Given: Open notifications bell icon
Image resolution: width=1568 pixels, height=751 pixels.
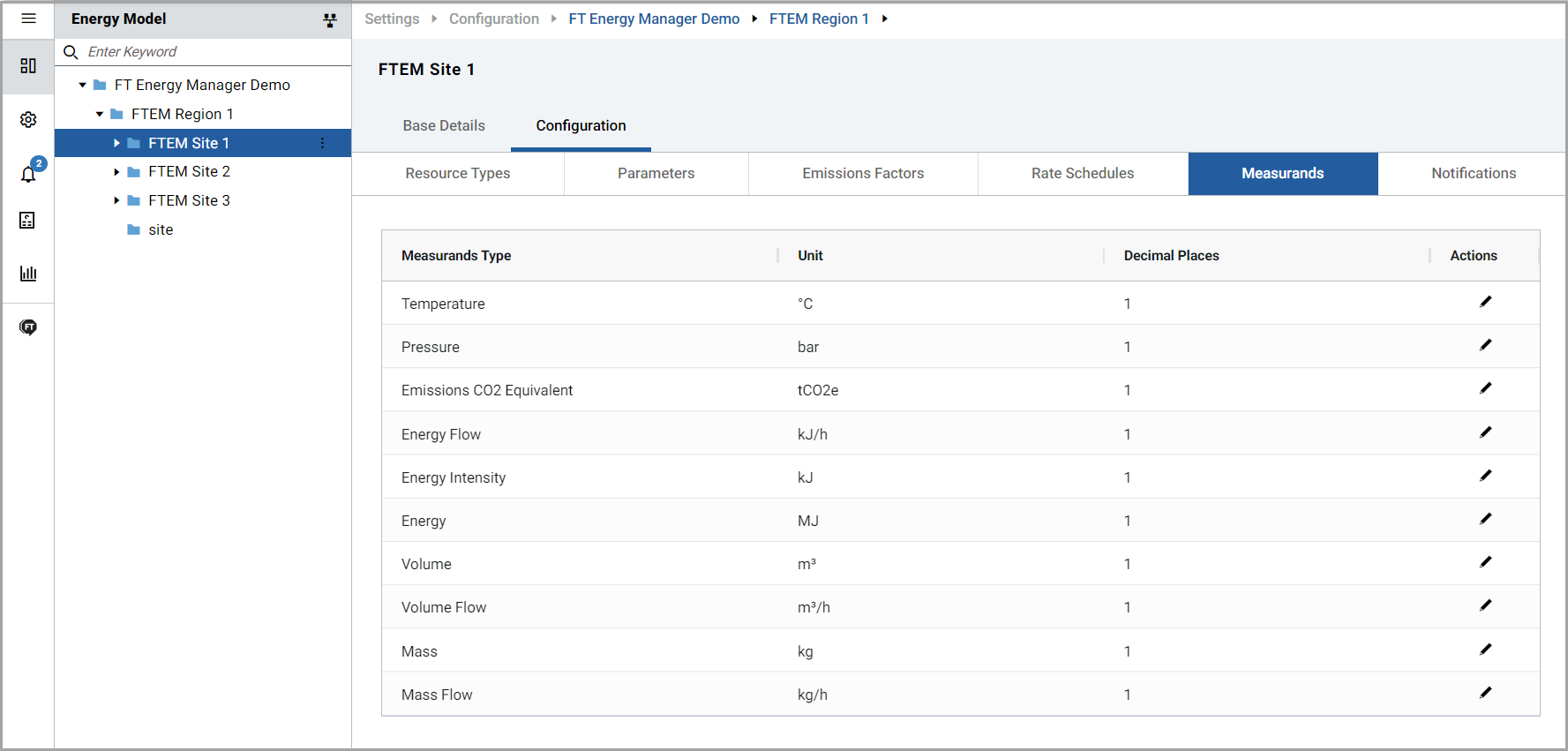Looking at the screenshot, I should pyautogui.click(x=28, y=174).
